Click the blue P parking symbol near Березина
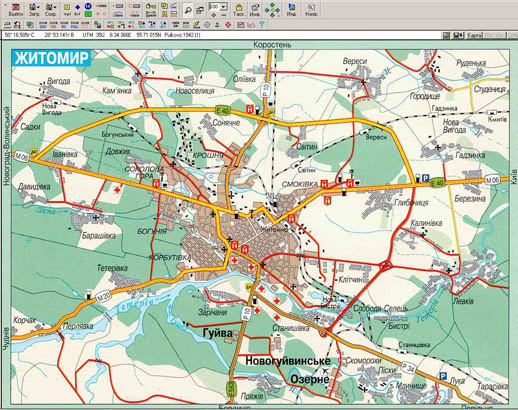 [x=425, y=178]
